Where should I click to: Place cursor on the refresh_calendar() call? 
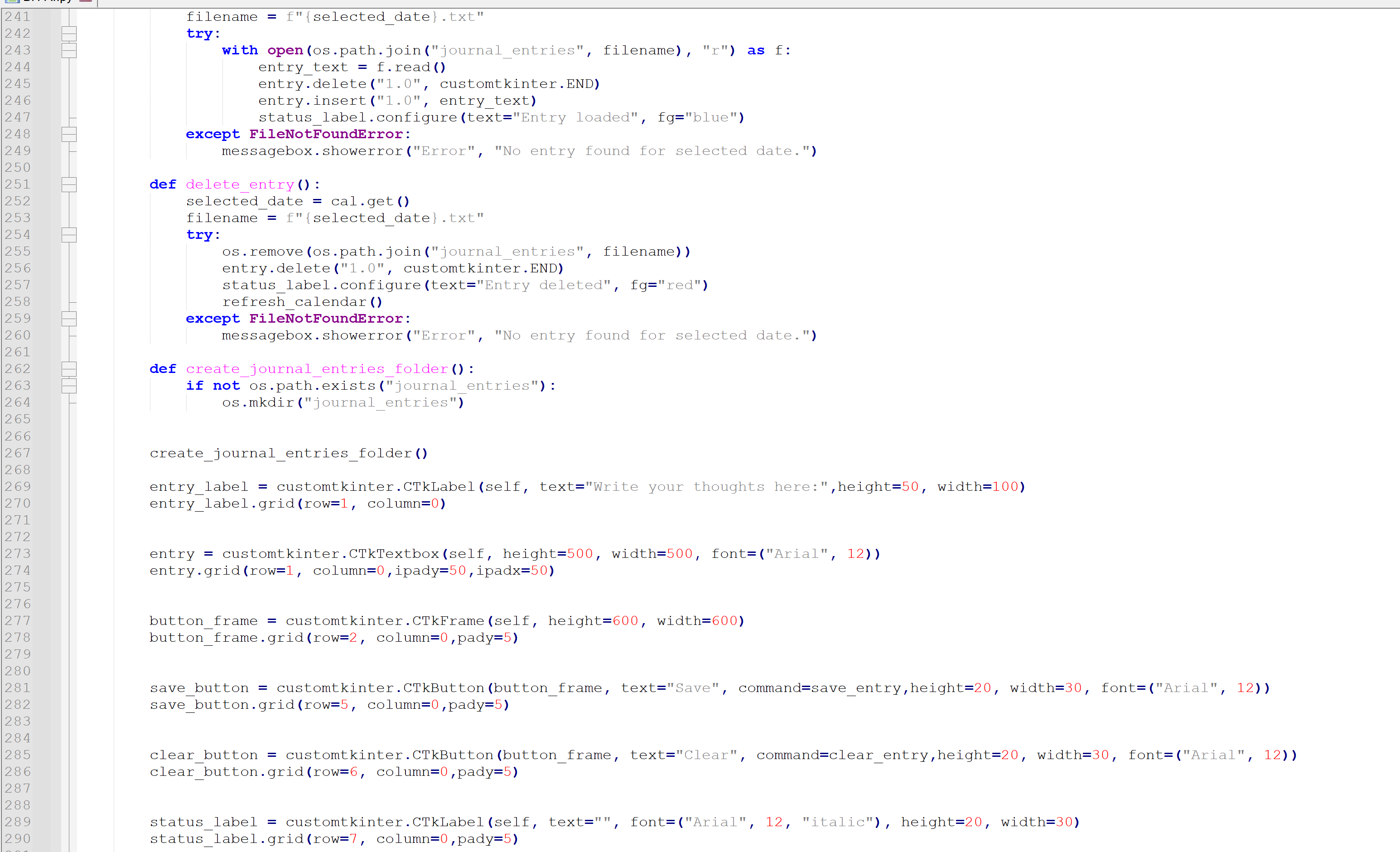[x=302, y=302]
